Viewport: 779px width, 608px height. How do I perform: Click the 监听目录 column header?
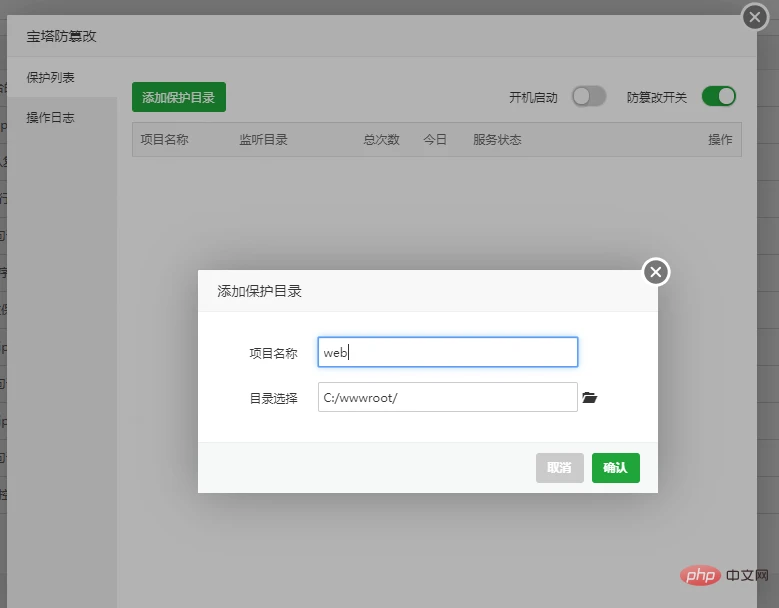pyautogui.click(x=263, y=140)
